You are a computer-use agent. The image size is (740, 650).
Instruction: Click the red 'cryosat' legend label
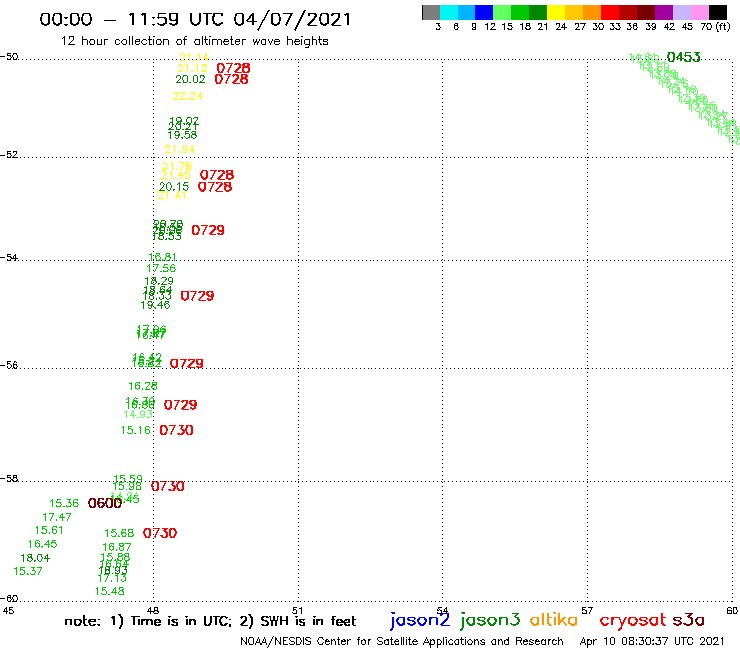coord(633,620)
